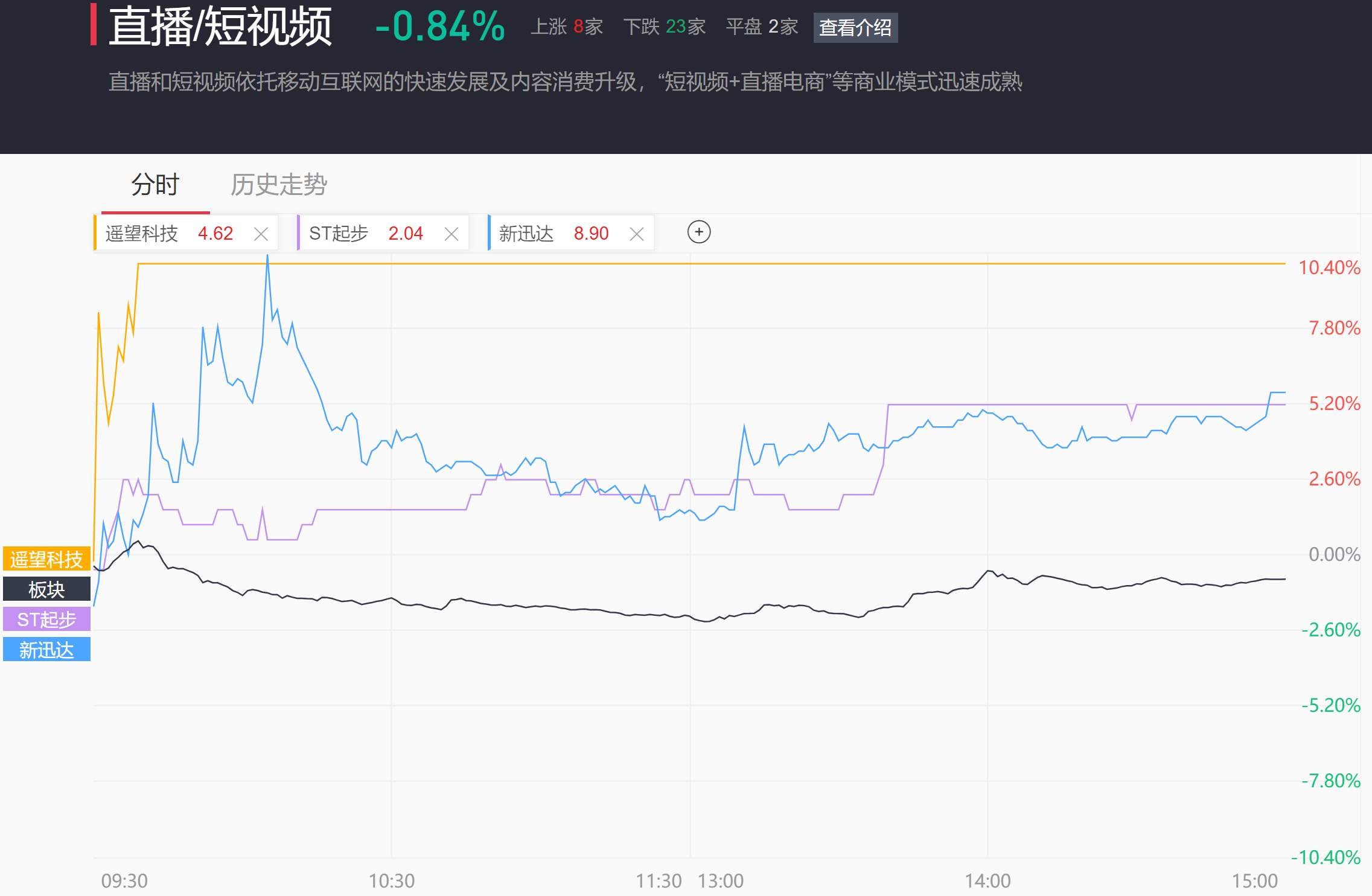Viewport: 1372px width, 896px height.
Task: Select the 新迅达 8.90 stock chip
Action: [554, 233]
